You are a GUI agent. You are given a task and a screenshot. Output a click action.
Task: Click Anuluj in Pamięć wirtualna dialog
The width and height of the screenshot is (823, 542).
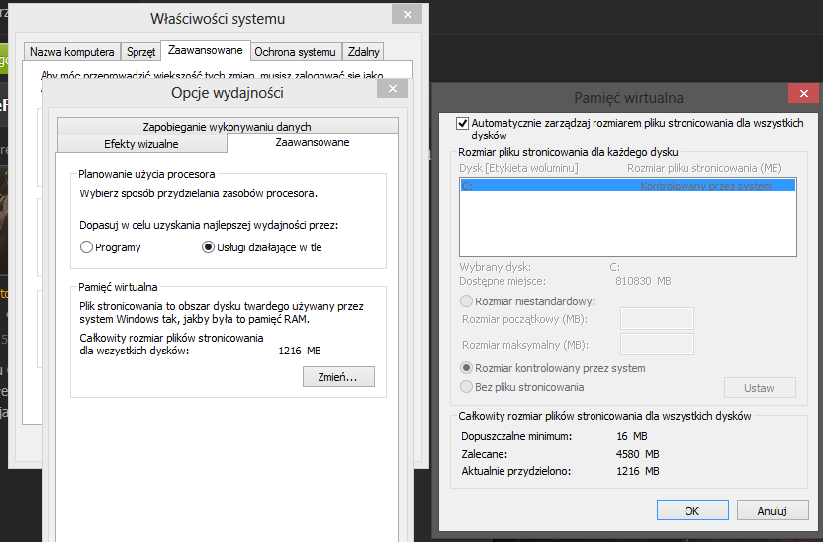click(772, 511)
